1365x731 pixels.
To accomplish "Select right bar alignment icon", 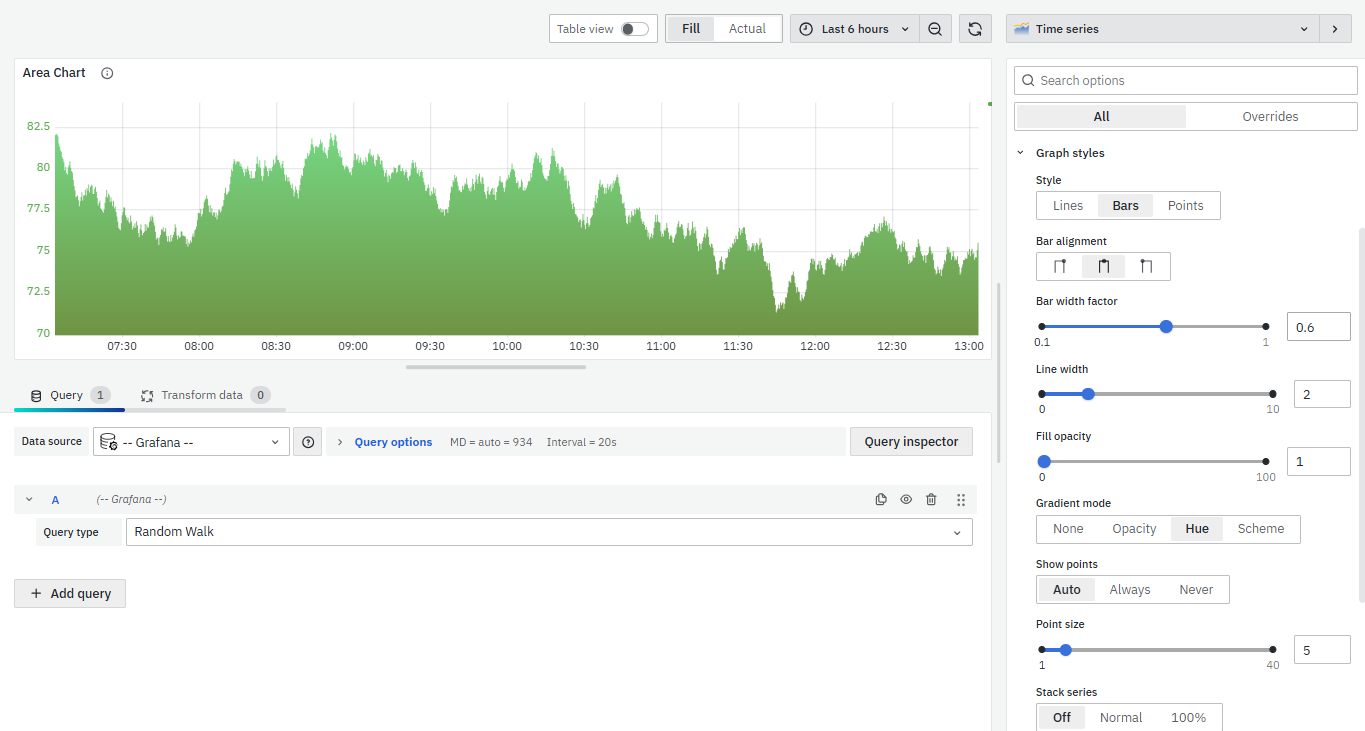I will [x=1146, y=266].
